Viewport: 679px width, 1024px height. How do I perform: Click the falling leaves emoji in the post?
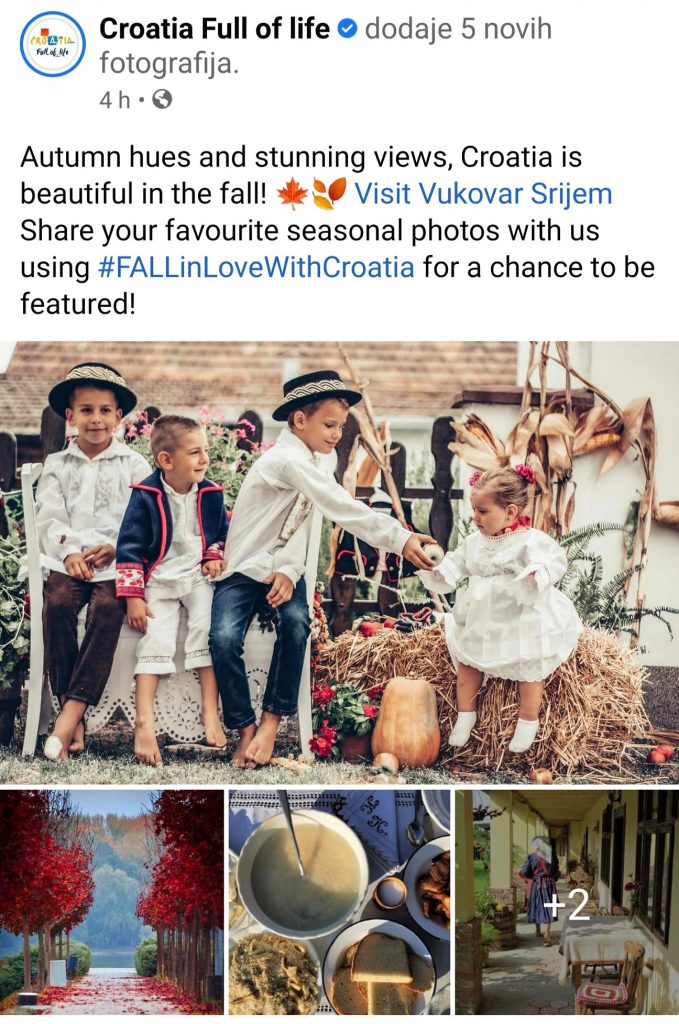pos(328,195)
